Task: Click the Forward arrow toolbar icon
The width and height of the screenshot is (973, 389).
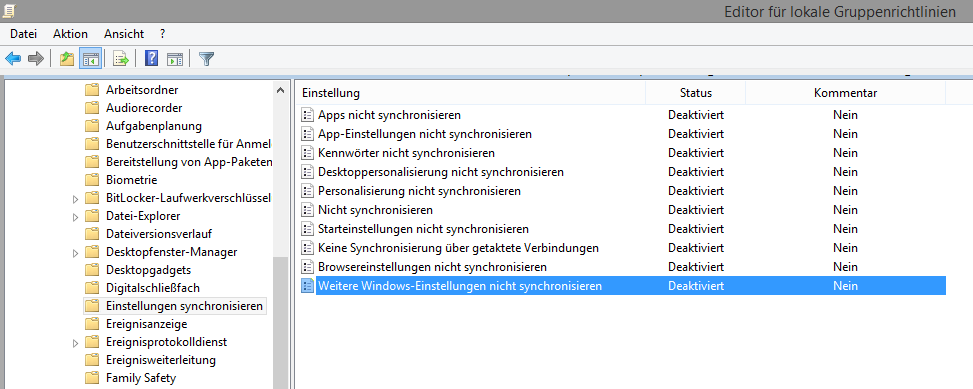Action: pos(35,59)
